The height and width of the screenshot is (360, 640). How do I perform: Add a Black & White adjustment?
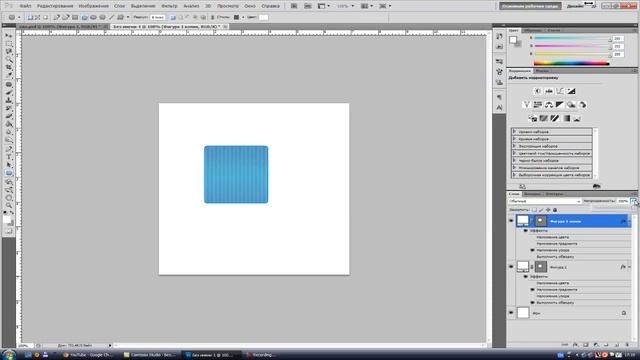(560, 105)
